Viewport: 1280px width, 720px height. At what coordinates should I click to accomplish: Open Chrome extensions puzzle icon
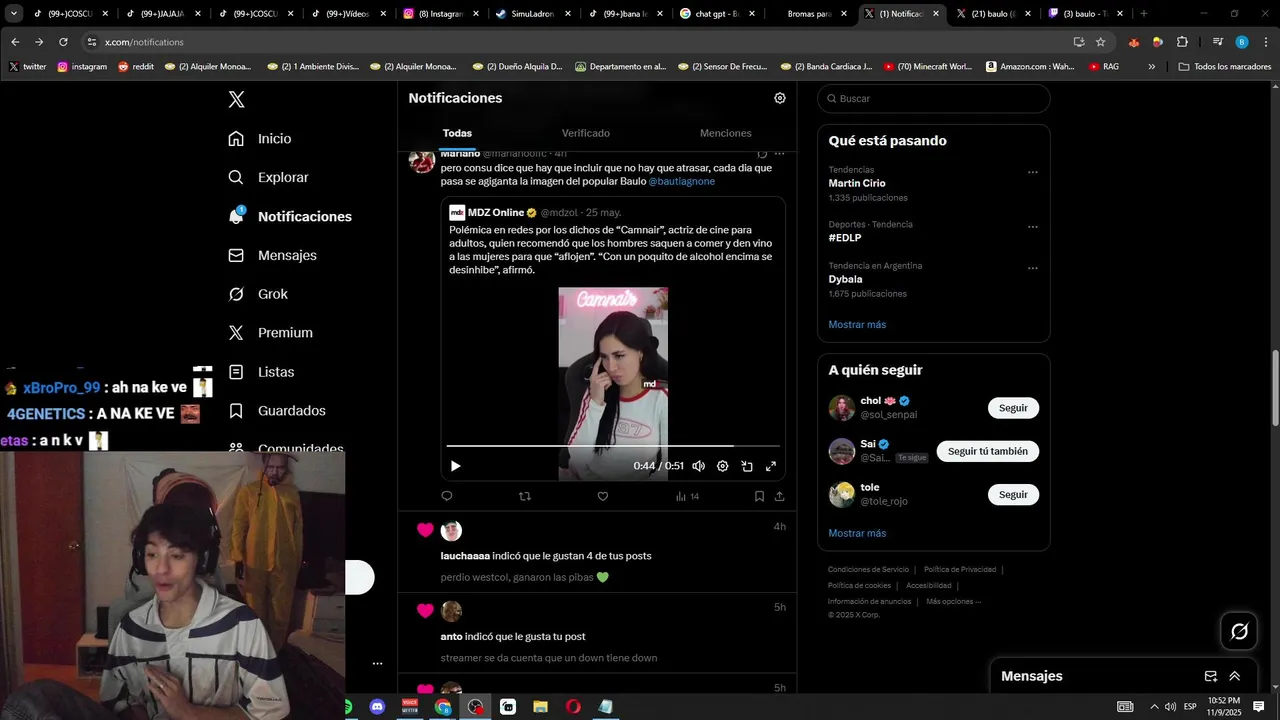point(1182,42)
